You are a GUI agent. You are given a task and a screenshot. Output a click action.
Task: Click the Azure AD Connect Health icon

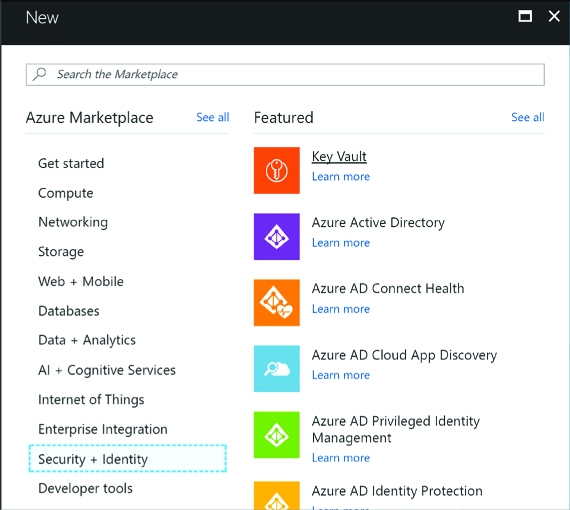click(277, 302)
